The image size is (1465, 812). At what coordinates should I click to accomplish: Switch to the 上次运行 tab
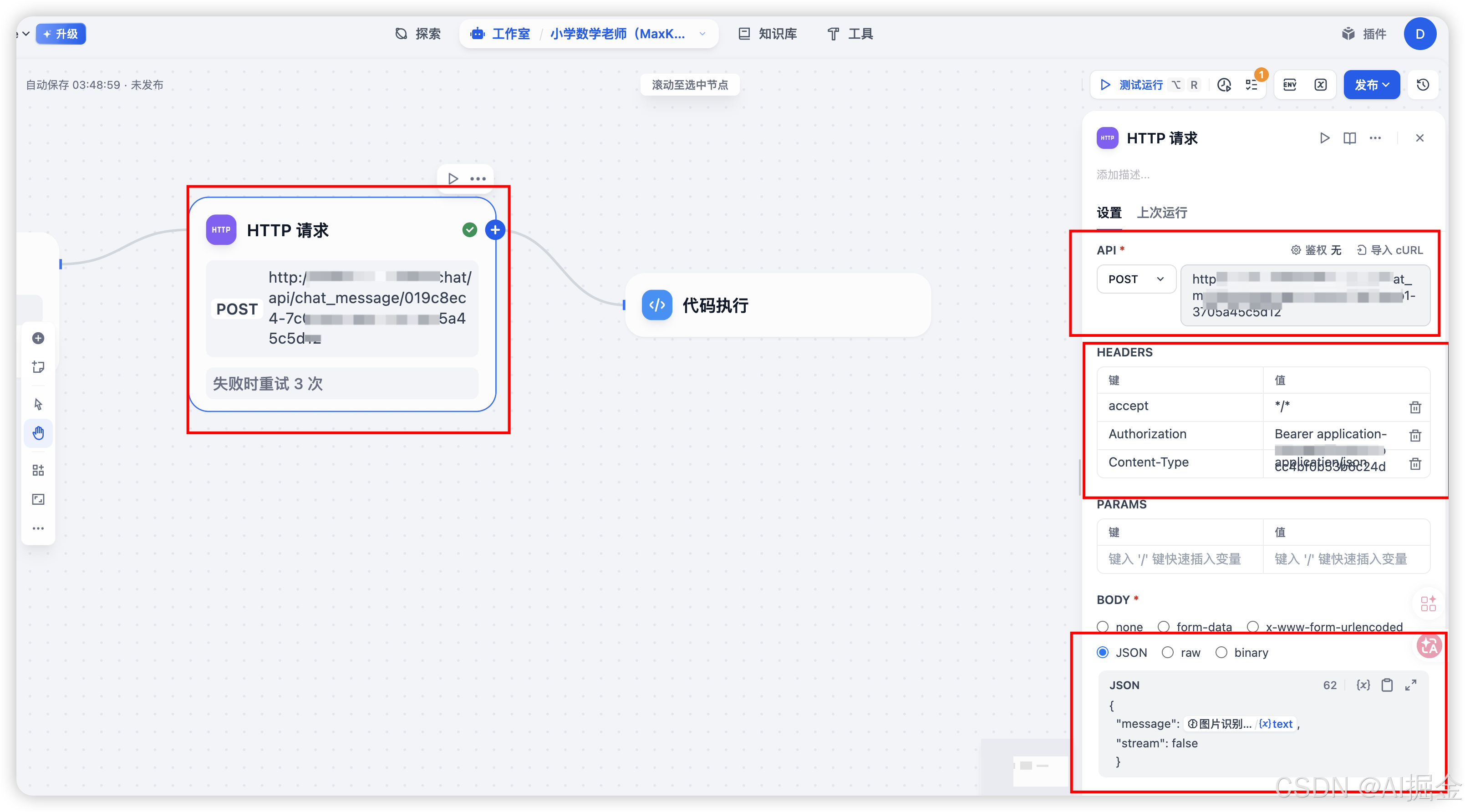coord(1162,213)
